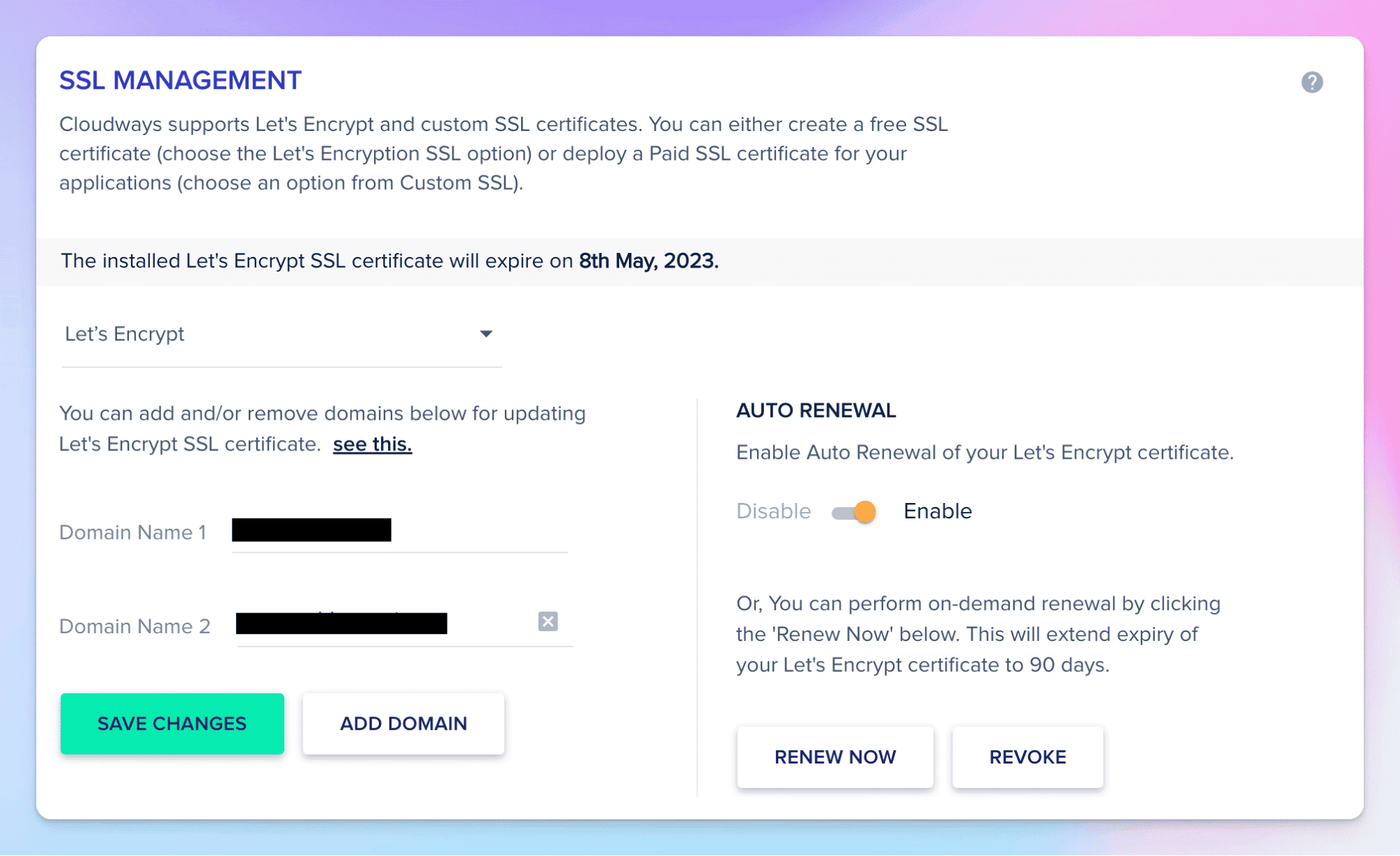Click the Auto Renewal section heading
The height and width of the screenshot is (856, 1400).
tap(816, 410)
